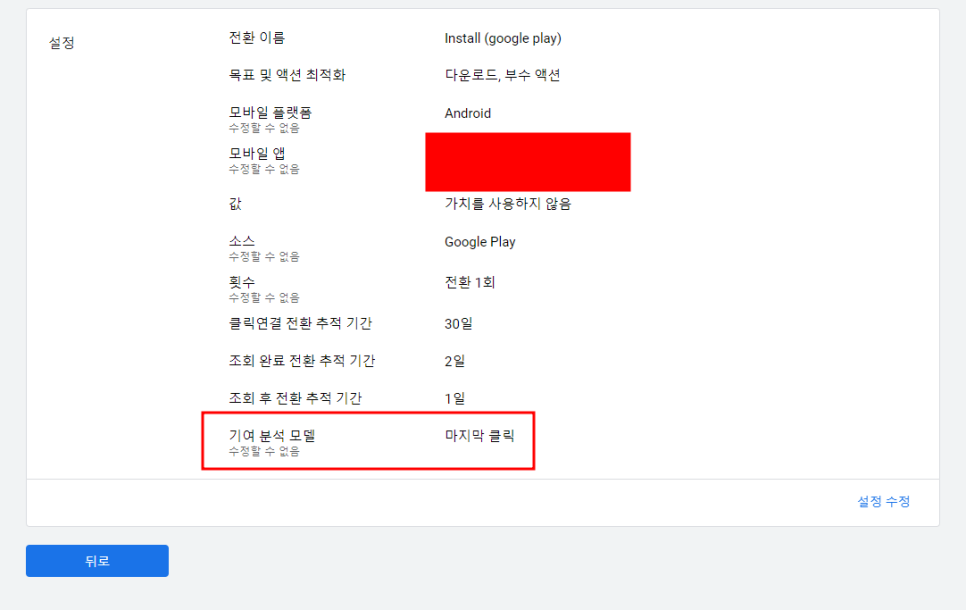
Task: Click the 클릭연결 전환 추적 기간 label
Action: 301,323
